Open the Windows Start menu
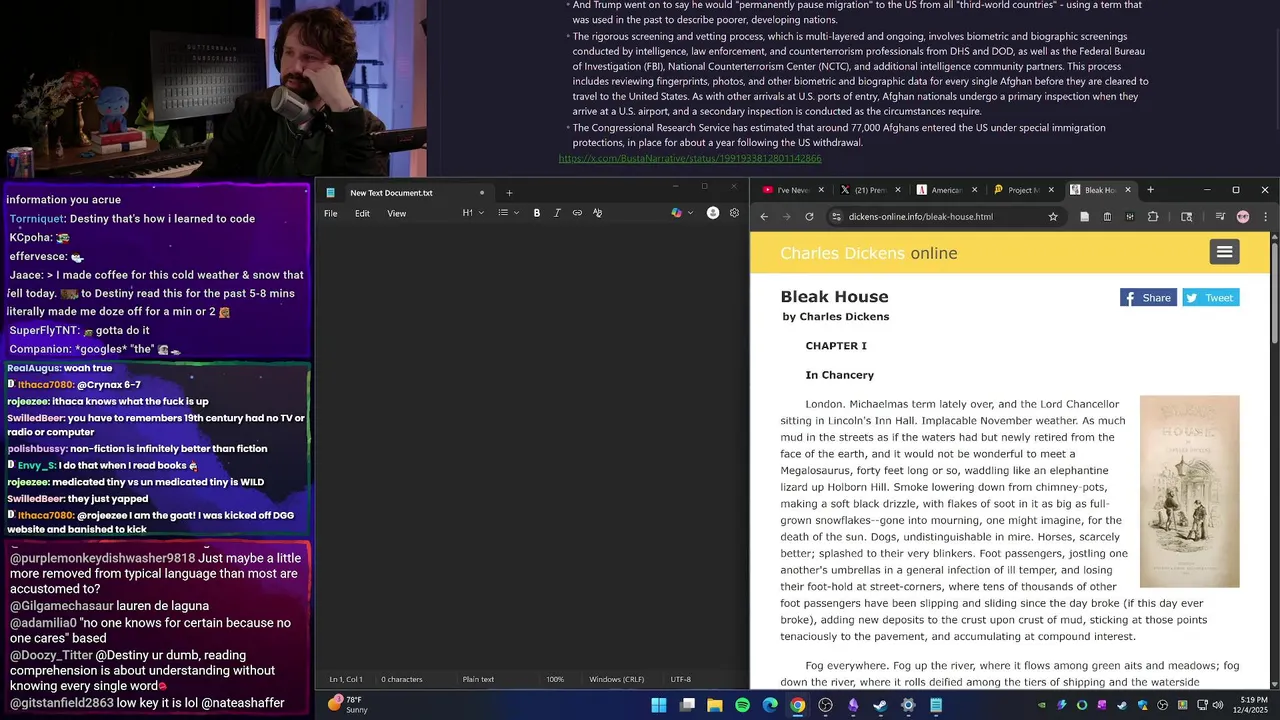This screenshot has height=720, width=1280. [x=659, y=705]
